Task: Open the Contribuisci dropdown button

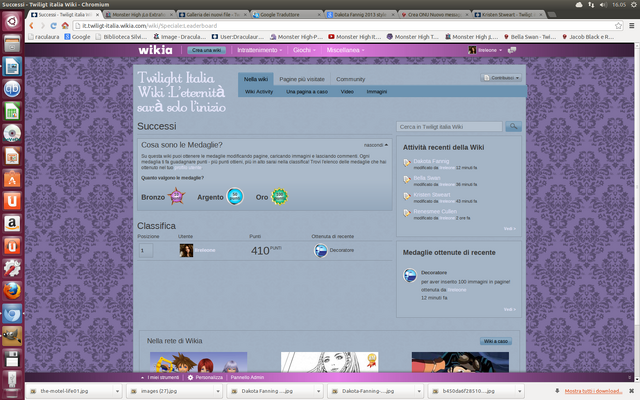Action: (501, 78)
